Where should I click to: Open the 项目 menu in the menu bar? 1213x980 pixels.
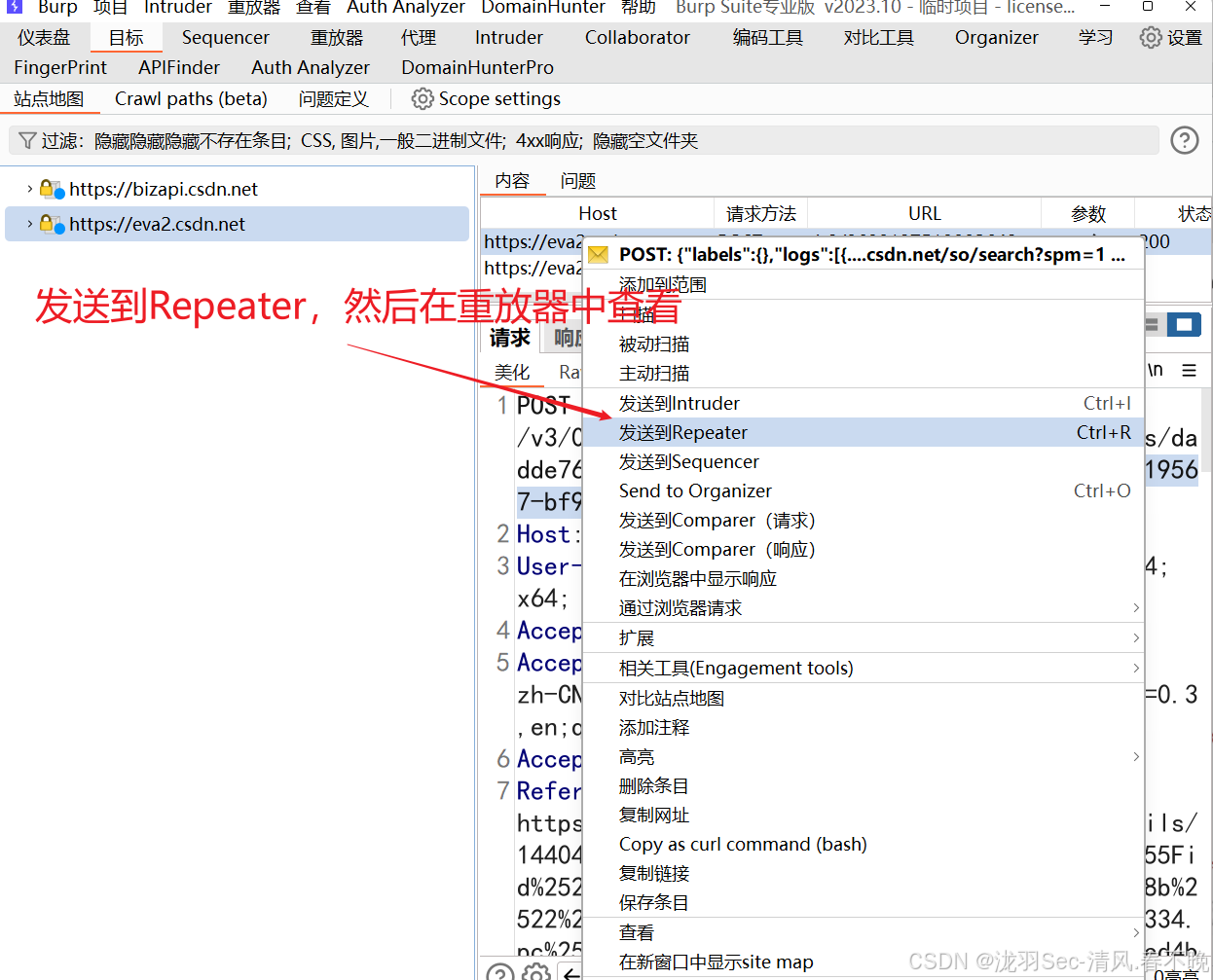[x=110, y=7]
